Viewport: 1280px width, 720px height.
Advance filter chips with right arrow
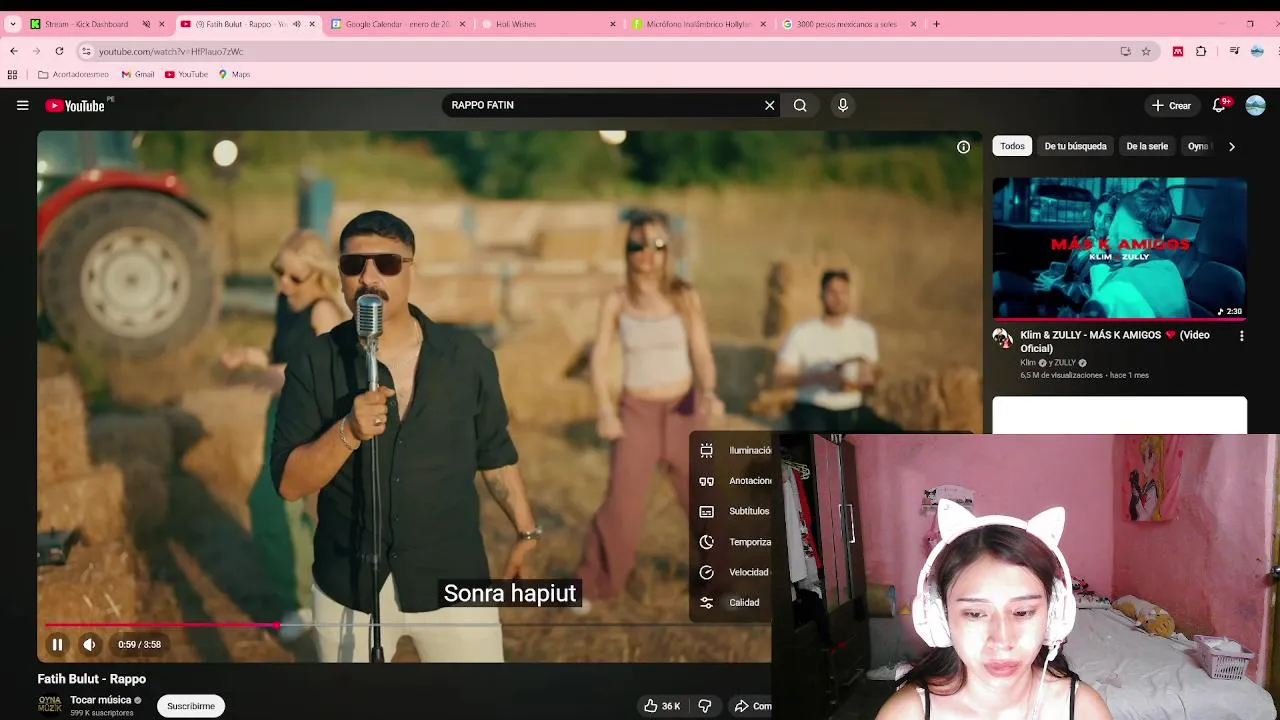pyautogui.click(x=1231, y=146)
